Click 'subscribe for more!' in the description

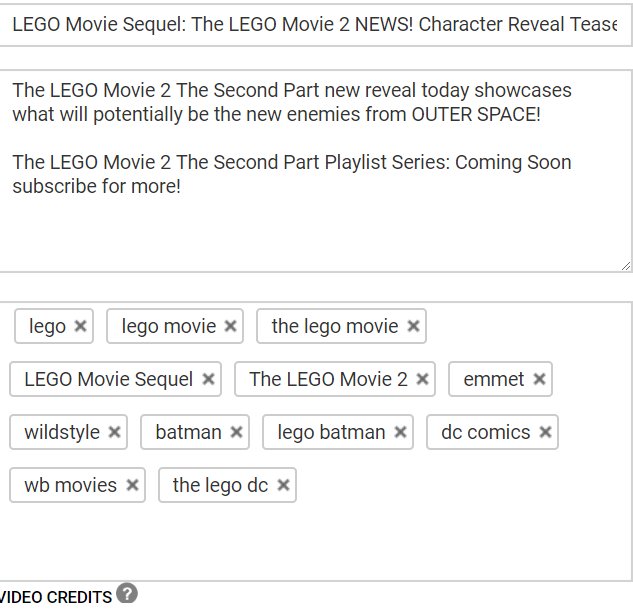[96, 187]
